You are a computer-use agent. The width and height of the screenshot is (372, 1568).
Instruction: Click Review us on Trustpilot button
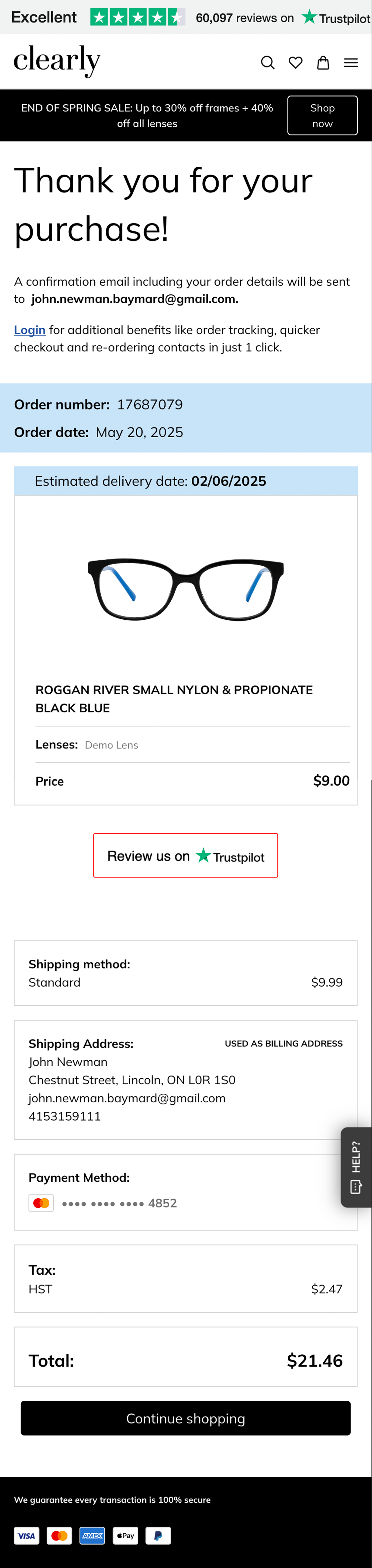[x=186, y=855]
